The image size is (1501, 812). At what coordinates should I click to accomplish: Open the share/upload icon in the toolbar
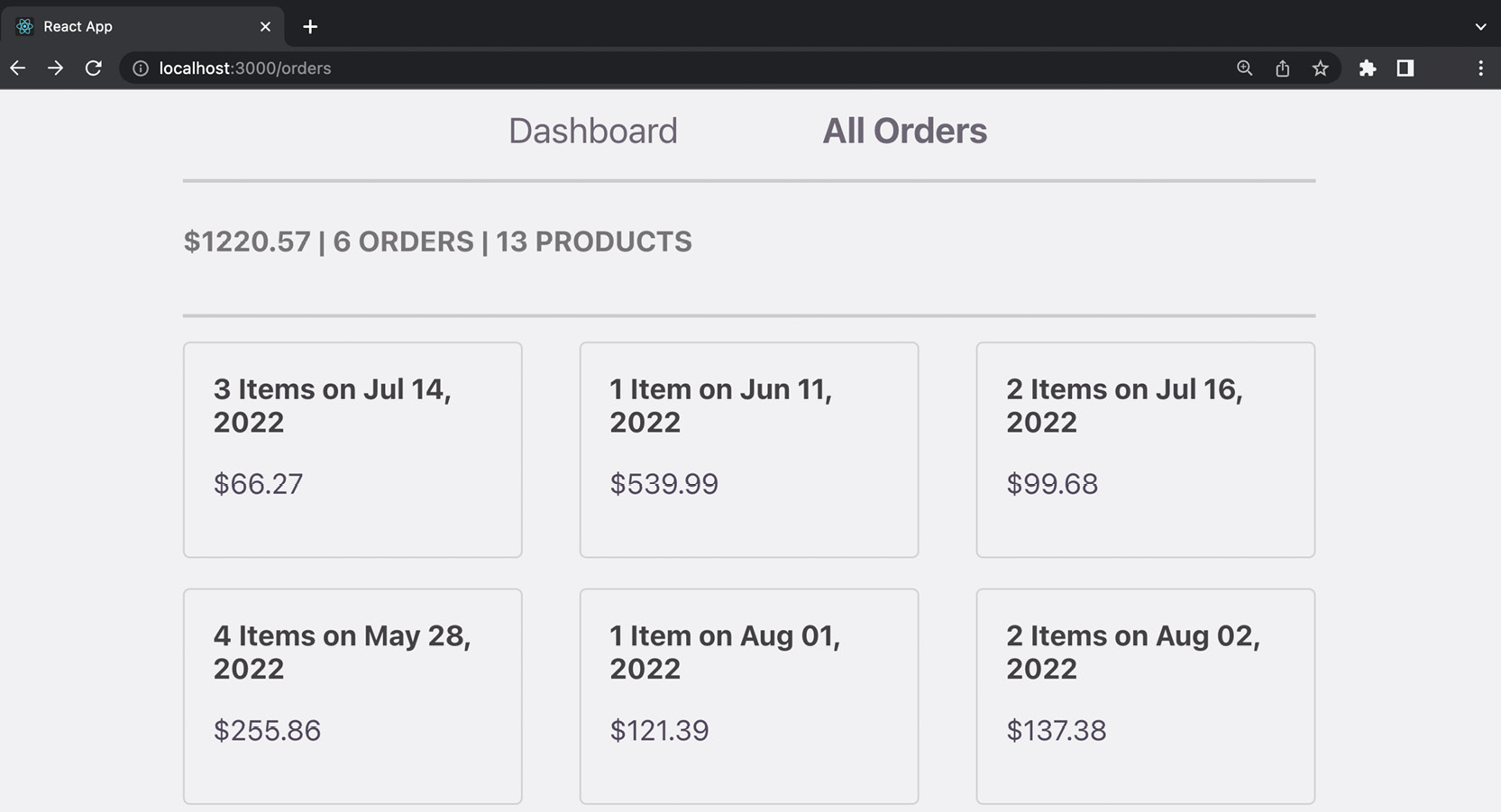click(1282, 68)
